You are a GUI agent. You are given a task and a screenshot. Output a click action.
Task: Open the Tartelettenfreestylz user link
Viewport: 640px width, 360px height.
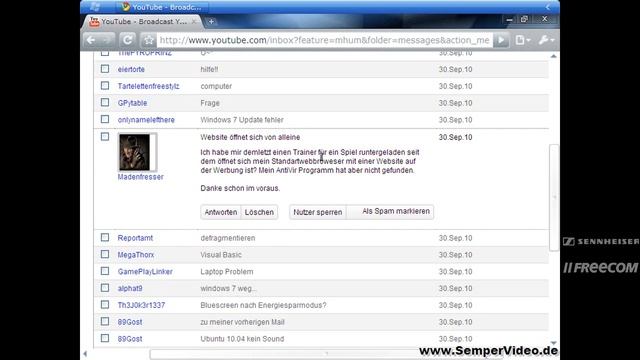click(x=148, y=86)
